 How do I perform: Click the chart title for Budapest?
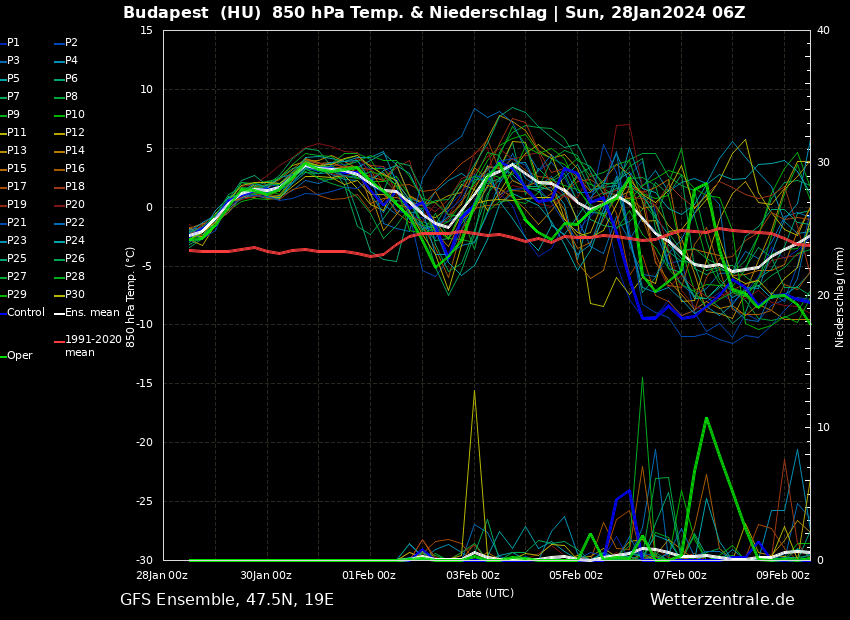[434, 13]
